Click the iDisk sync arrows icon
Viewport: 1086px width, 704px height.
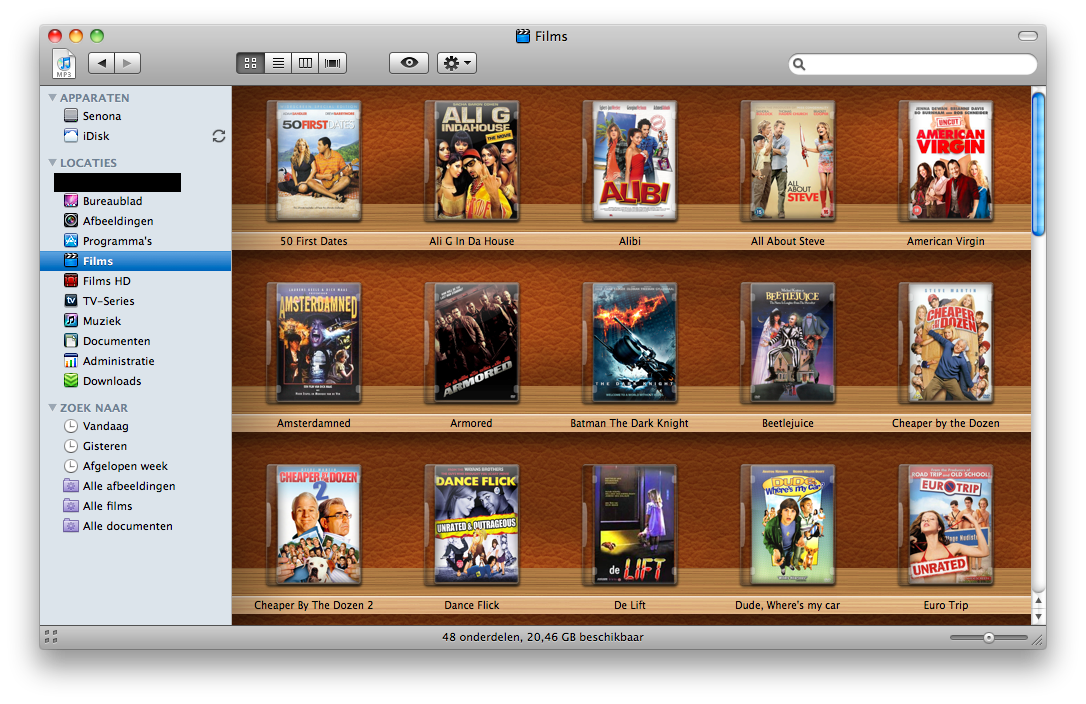pyautogui.click(x=219, y=136)
